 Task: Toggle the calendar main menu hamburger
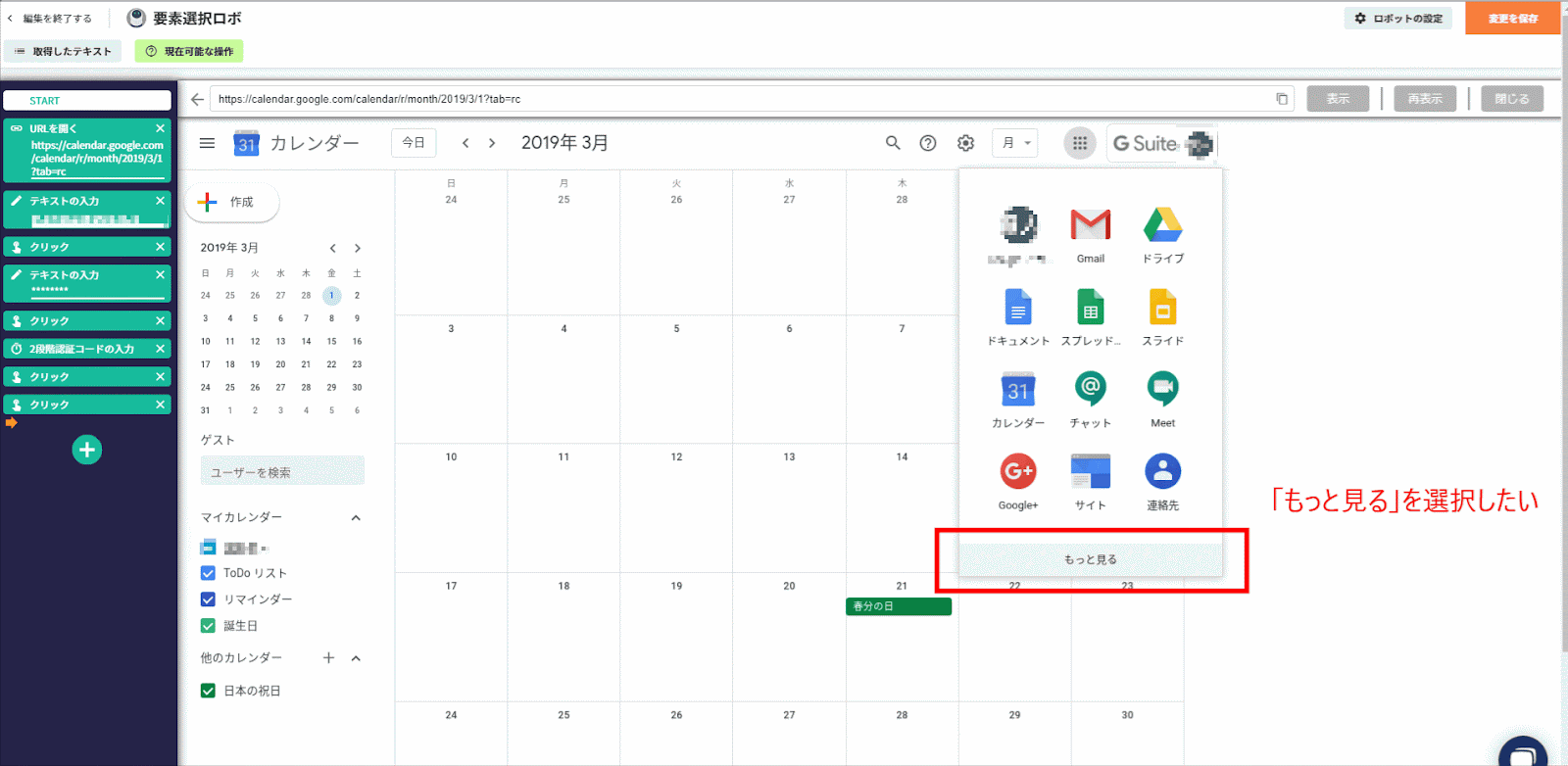207,143
